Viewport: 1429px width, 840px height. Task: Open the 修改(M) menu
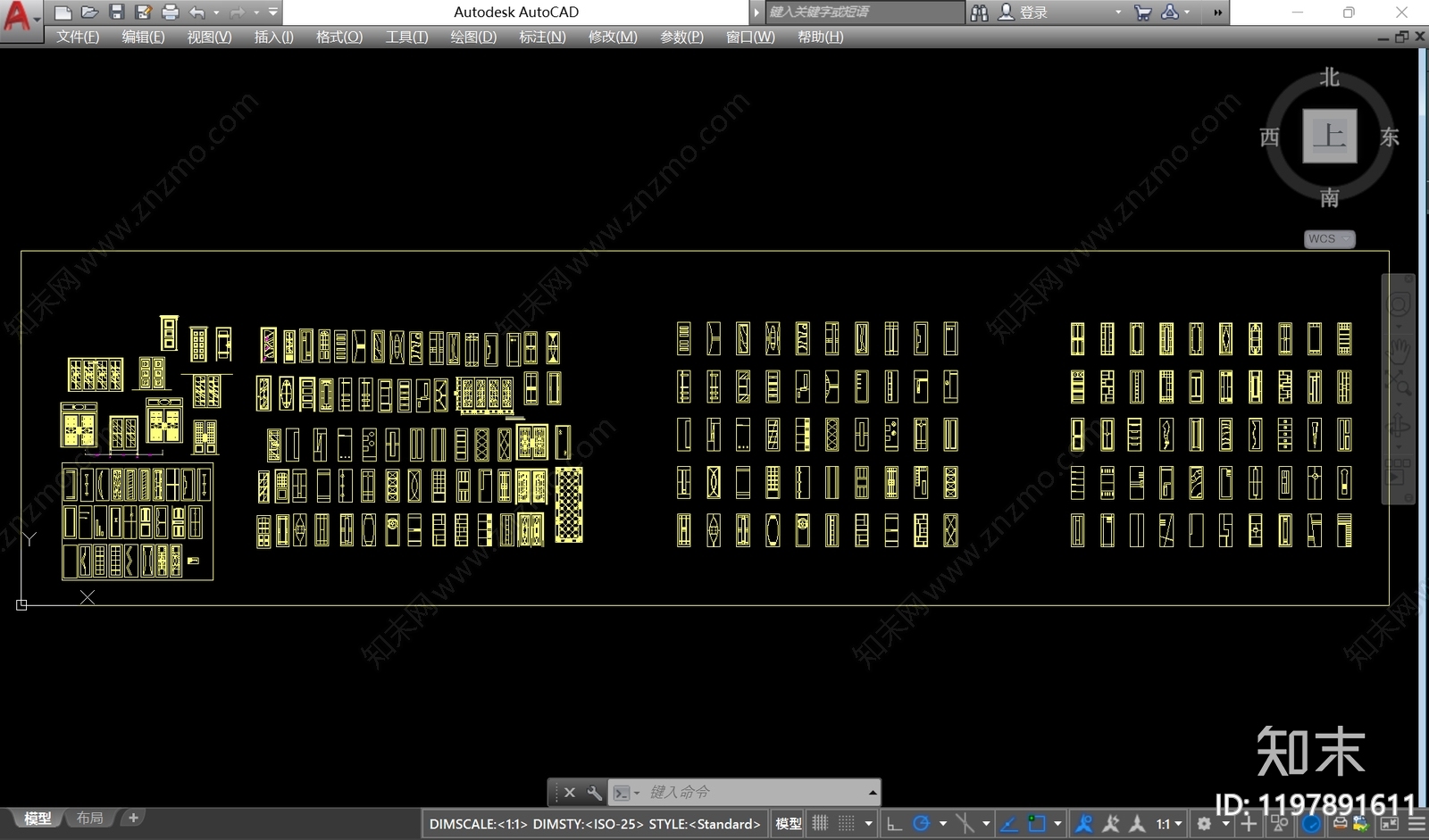point(613,37)
